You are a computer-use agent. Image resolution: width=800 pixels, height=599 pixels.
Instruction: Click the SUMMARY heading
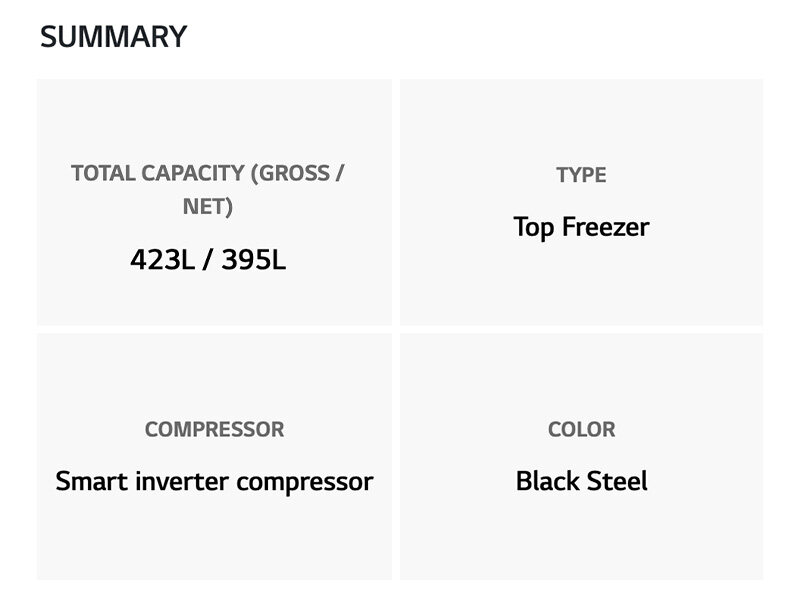113,37
